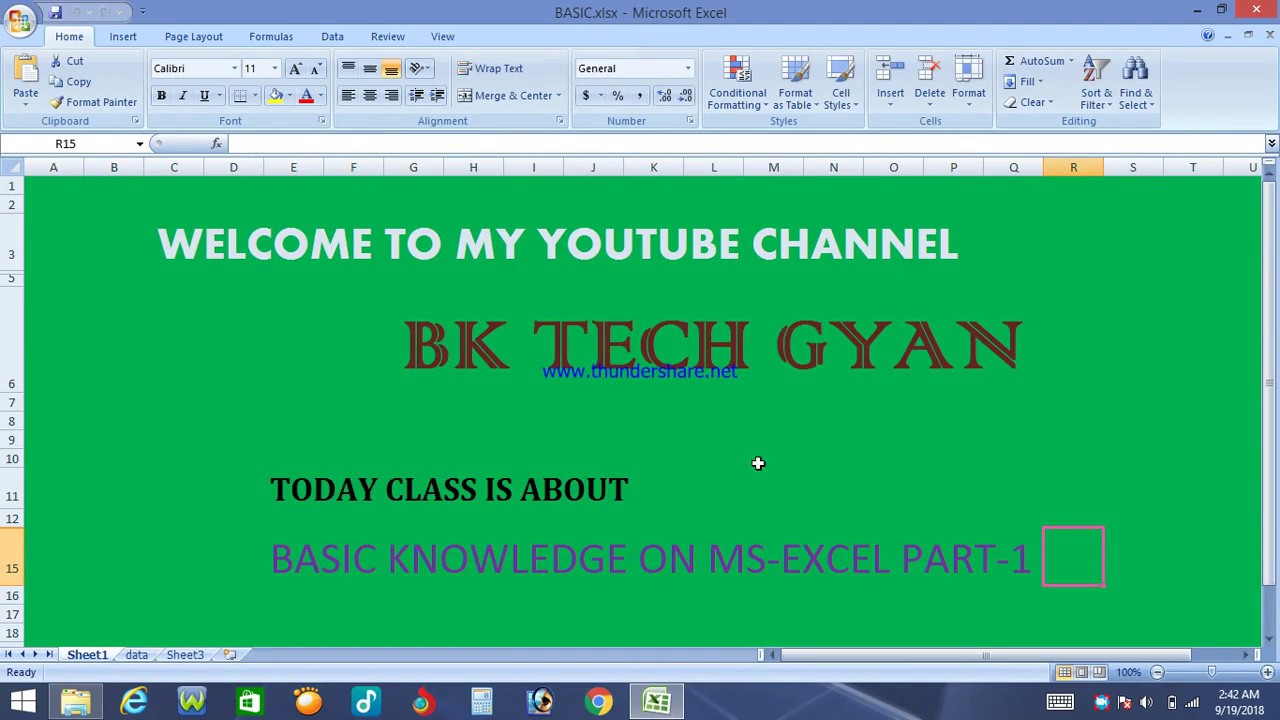
Task: Open Format as Table gallery
Action: click(796, 84)
